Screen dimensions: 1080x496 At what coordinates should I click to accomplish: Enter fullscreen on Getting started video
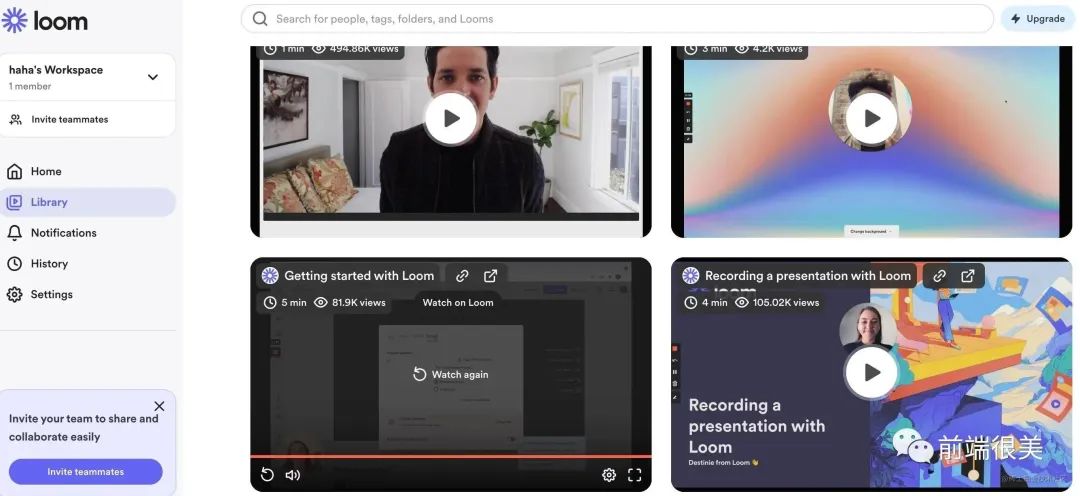[x=634, y=475]
